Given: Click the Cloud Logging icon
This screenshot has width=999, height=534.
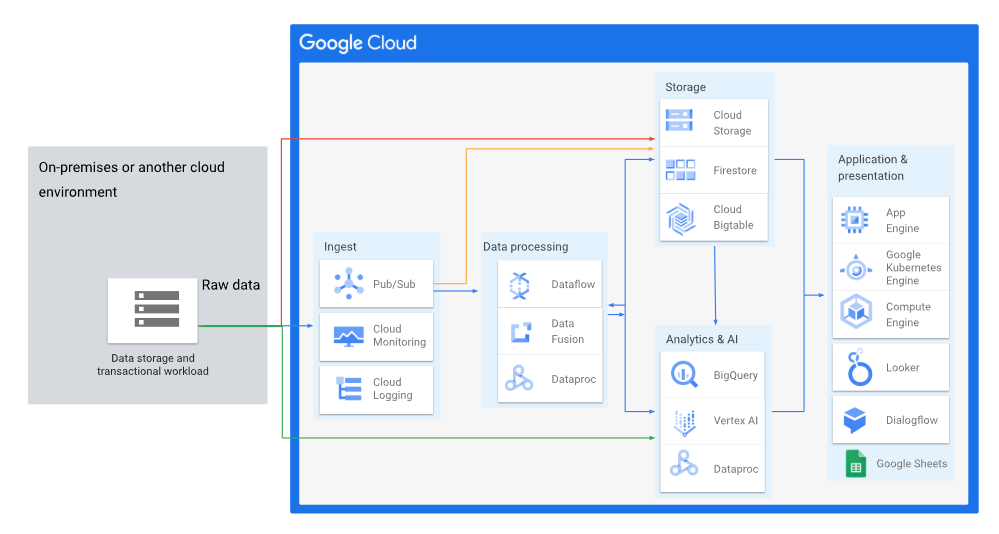Looking at the screenshot, I should coord(348,389).
